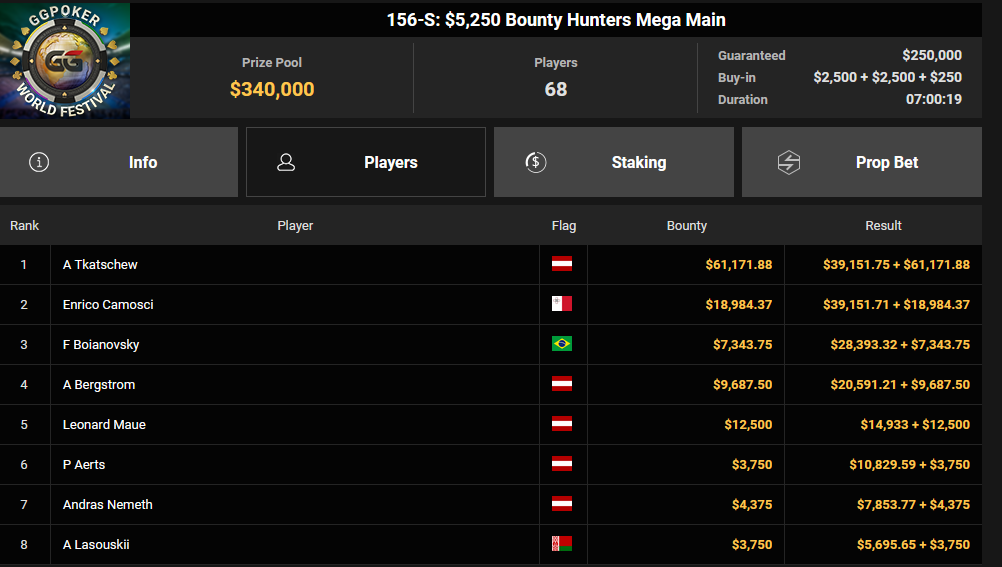Click the GGPoker World Festival logo
Viewport: 1002px width, 567px height.
pos(65,60)
